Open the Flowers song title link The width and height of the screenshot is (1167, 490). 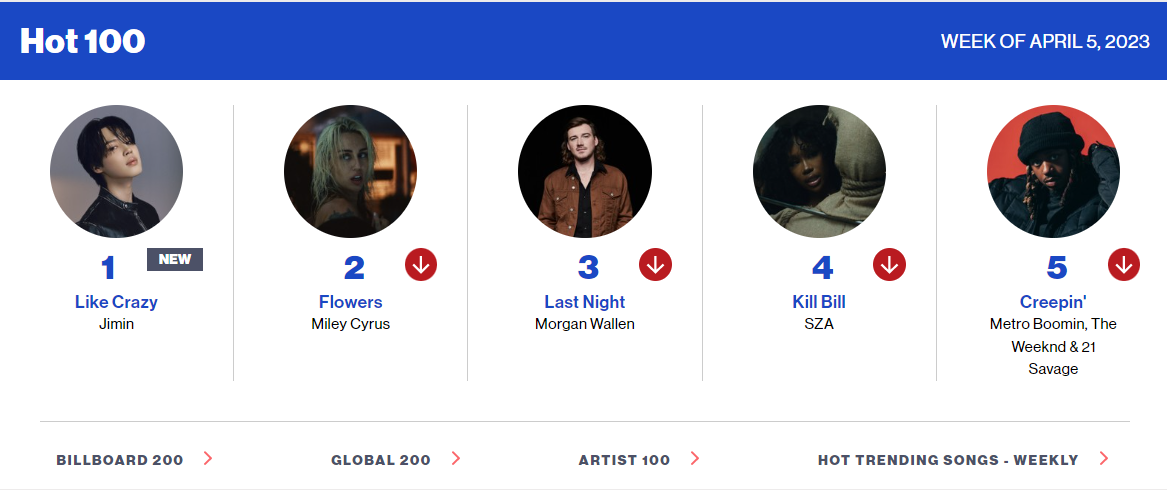coord(350,302)
